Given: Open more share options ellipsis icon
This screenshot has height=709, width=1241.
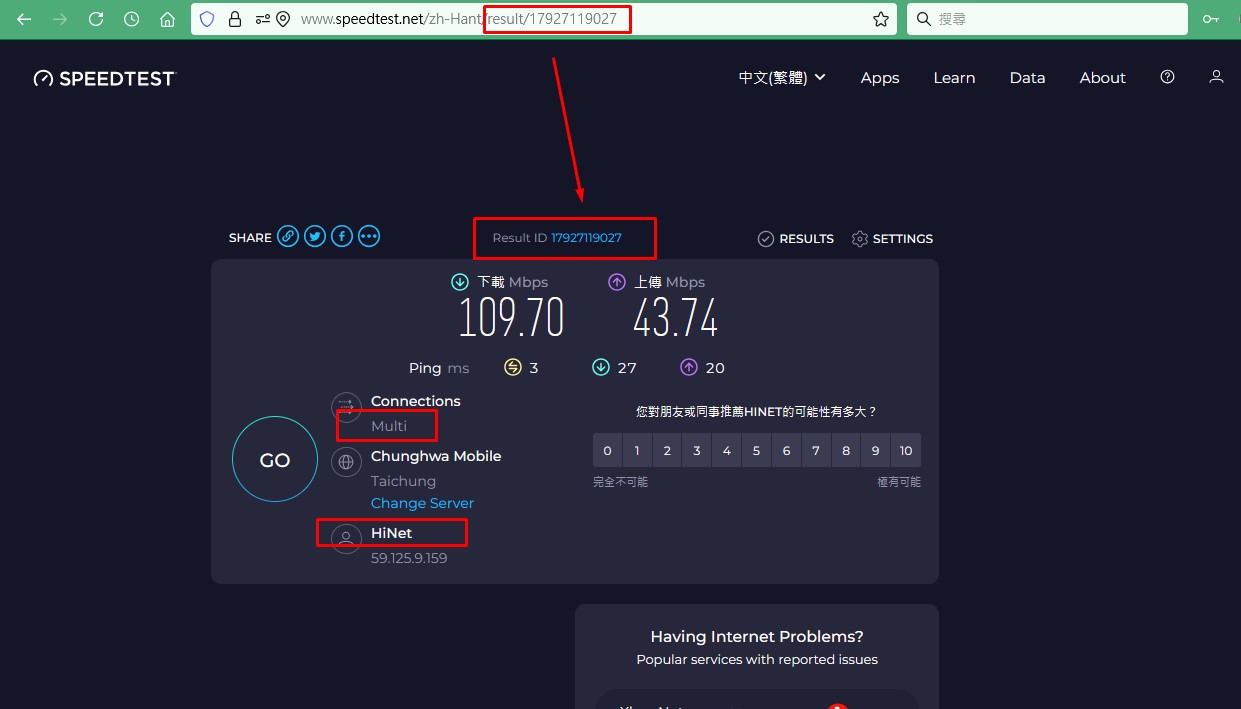Looking at the screenshot, I should point(369,237).
